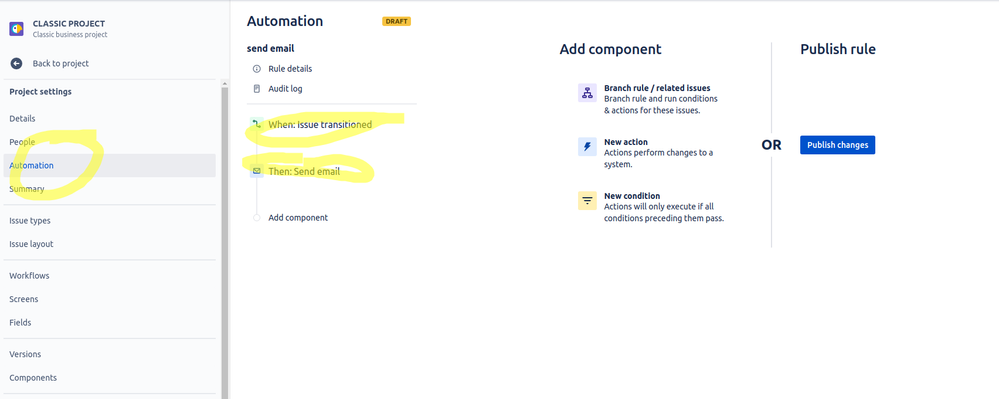The width and height of the screenshot is (999, 399).
Task: Click the sidebar vertical scrollbar
Action: tap(224, 242)
